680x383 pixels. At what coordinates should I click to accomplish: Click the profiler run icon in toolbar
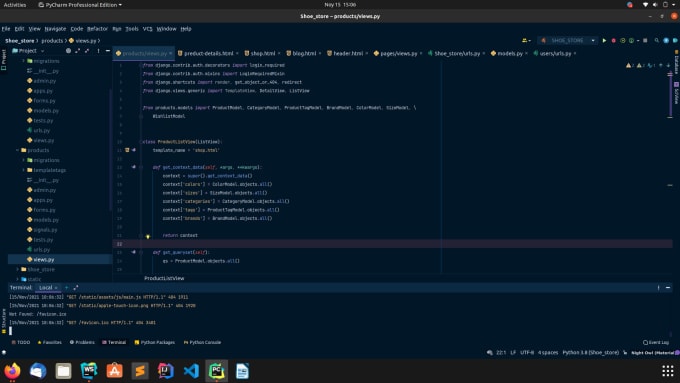tap(631, 40)
